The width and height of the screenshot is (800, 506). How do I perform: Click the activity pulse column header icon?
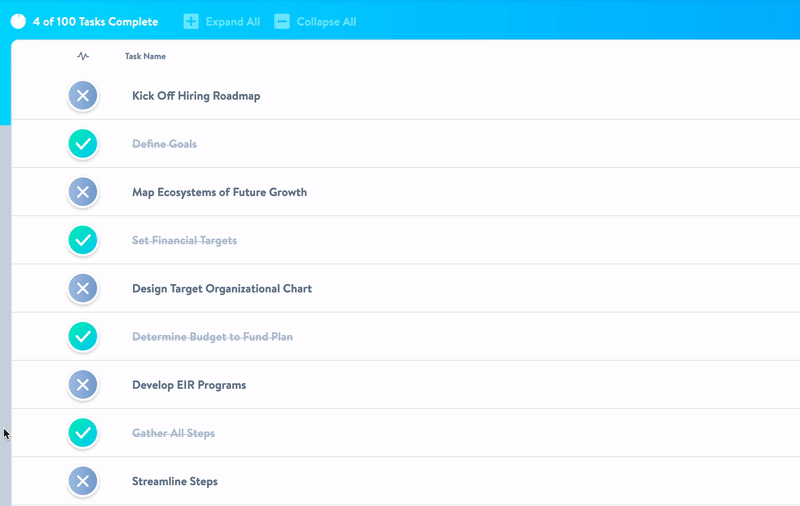(x=83, y=57)
